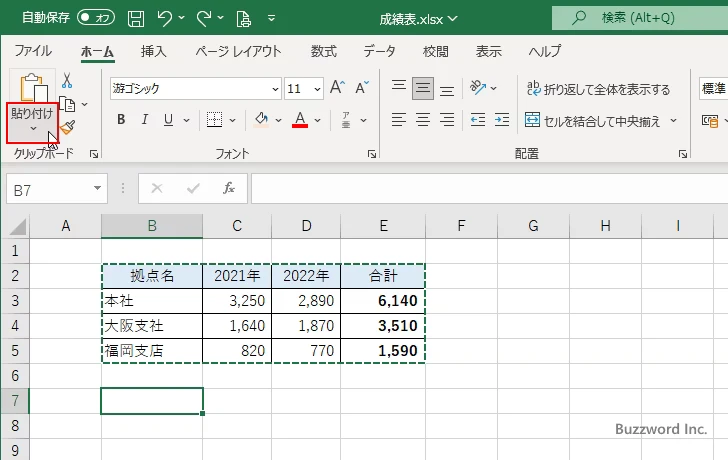
Task: Click cell containing 大阪支社
Action: [152, 325]
